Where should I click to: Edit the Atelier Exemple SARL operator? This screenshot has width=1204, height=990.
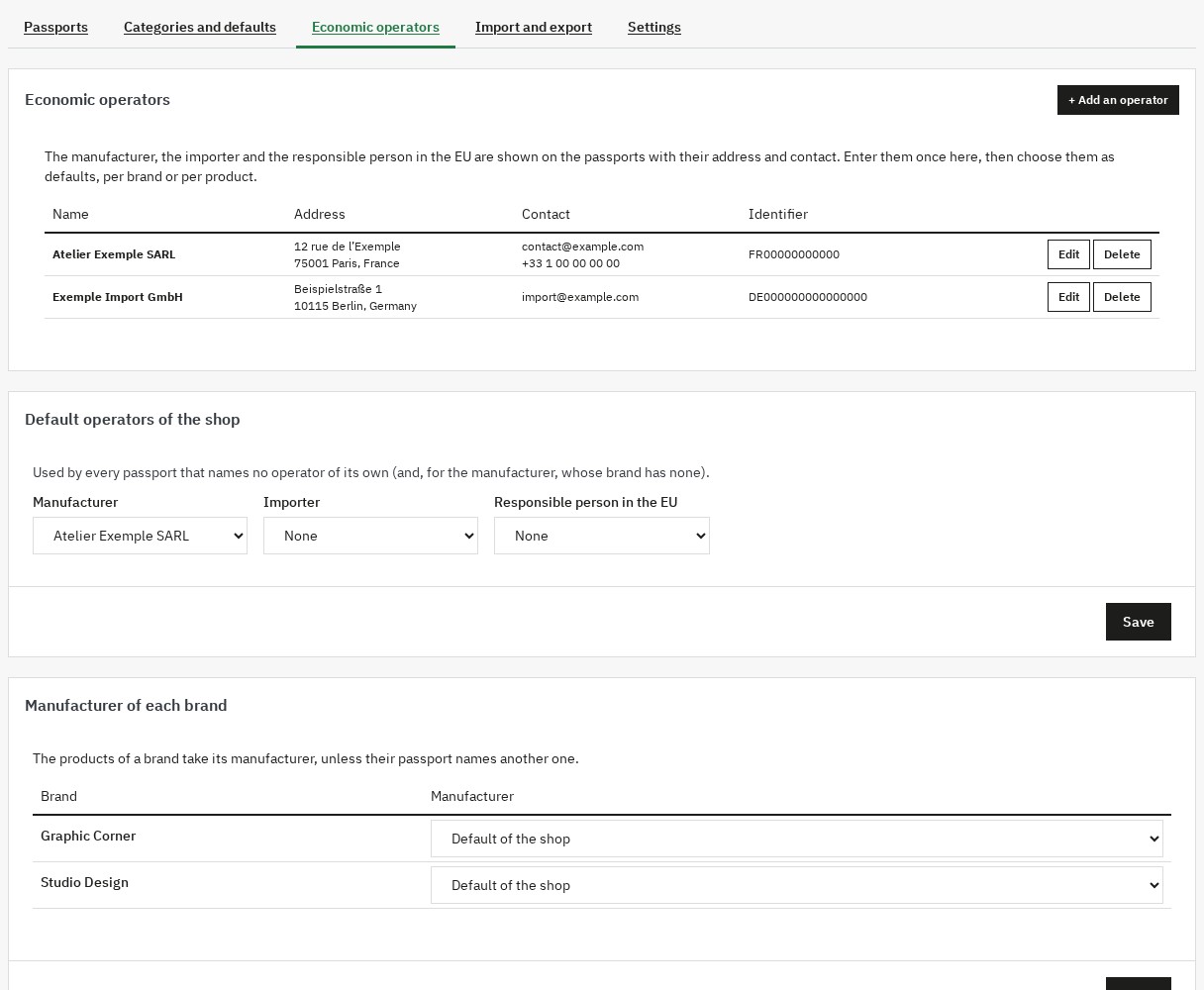(1068, 254)
